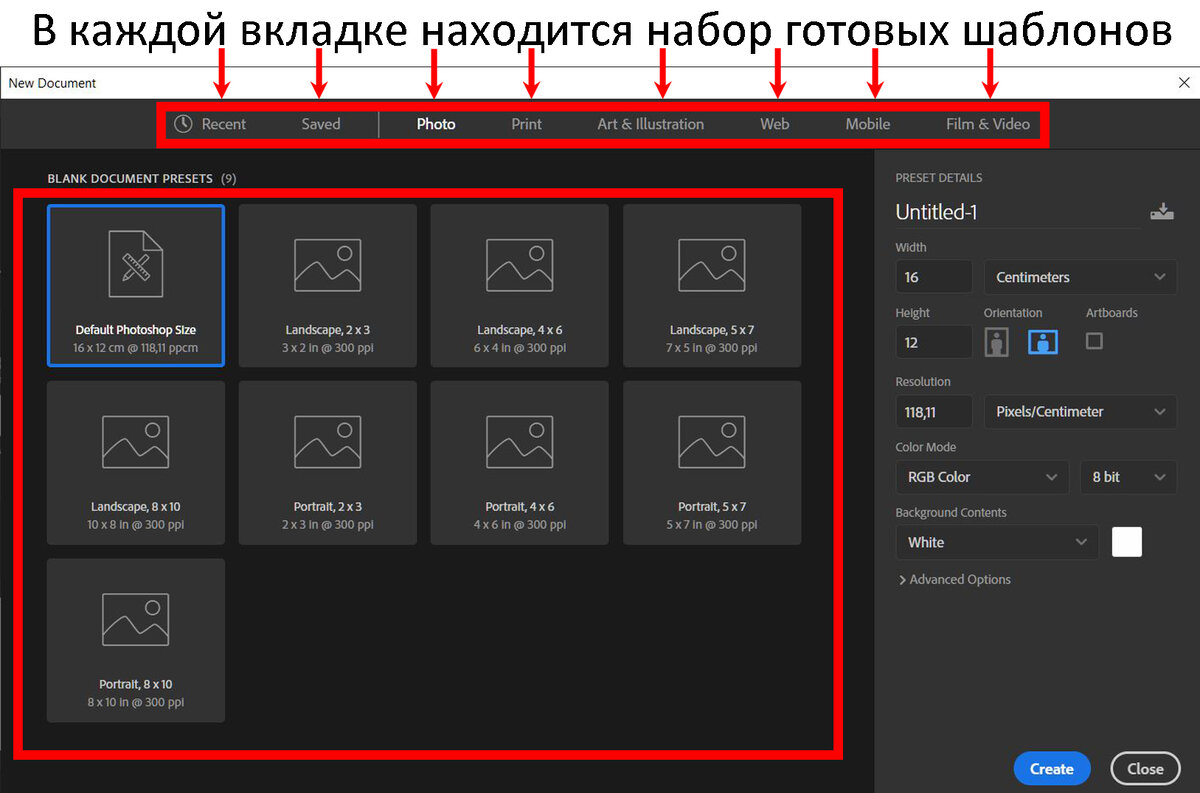Click the Close button

click(x=1145, y=768)
